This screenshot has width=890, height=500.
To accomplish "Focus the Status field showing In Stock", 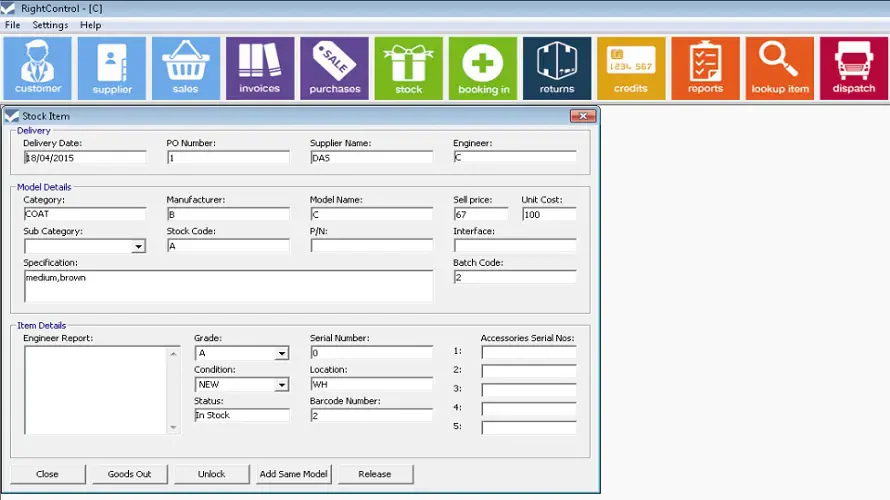I will (x=242, y=415).
